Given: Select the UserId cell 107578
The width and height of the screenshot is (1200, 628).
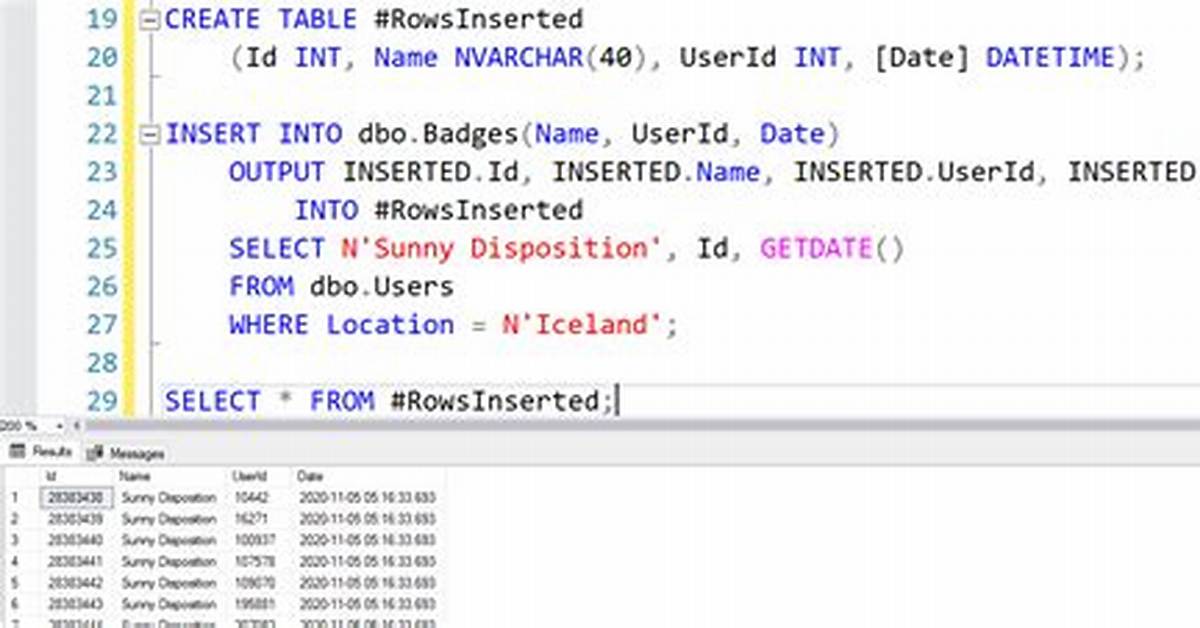Looking at the screenshot, I should click(259, 562).
